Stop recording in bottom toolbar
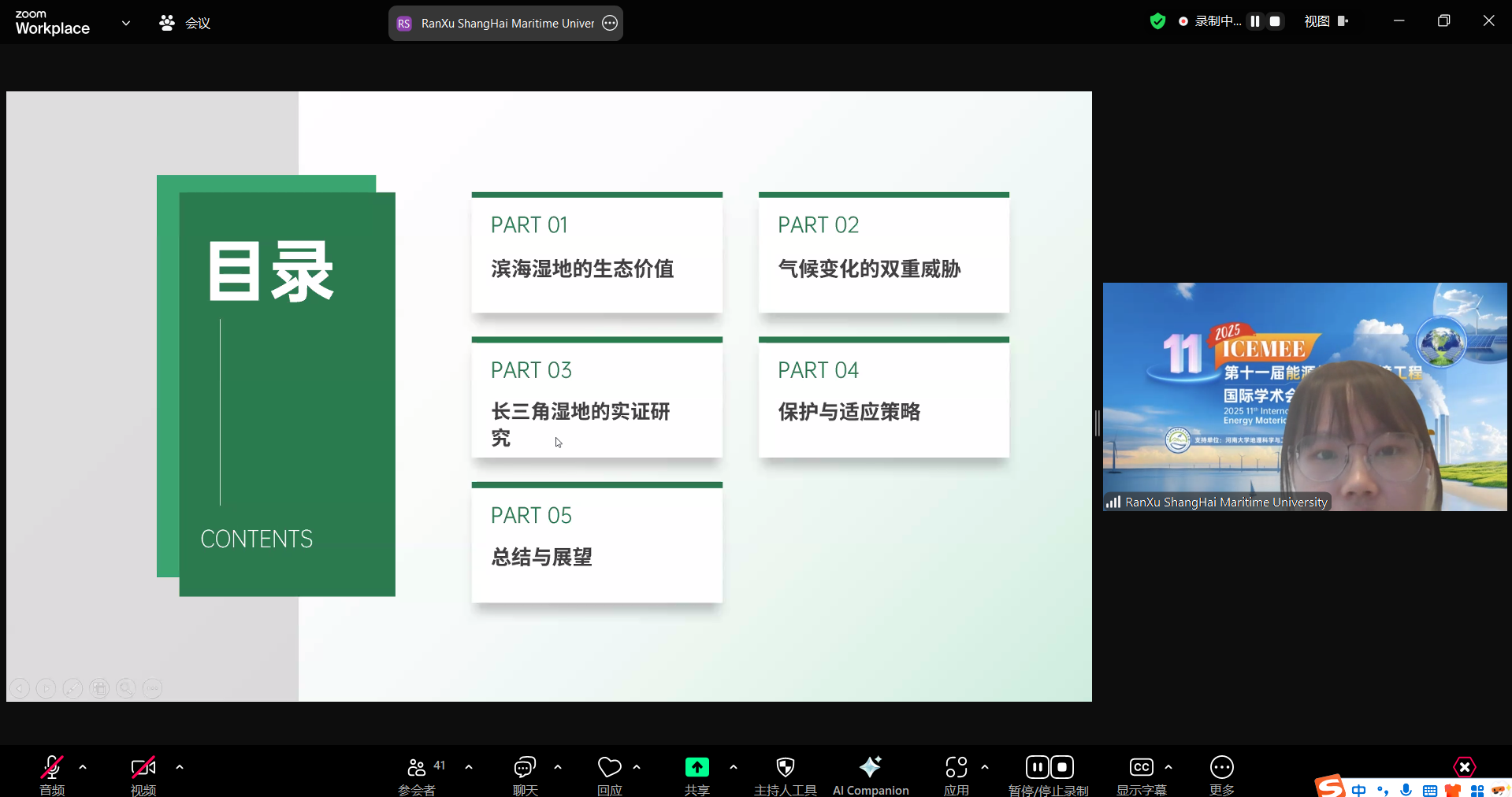Viewport: 1512px width, 797px height. coord(1062,767)
